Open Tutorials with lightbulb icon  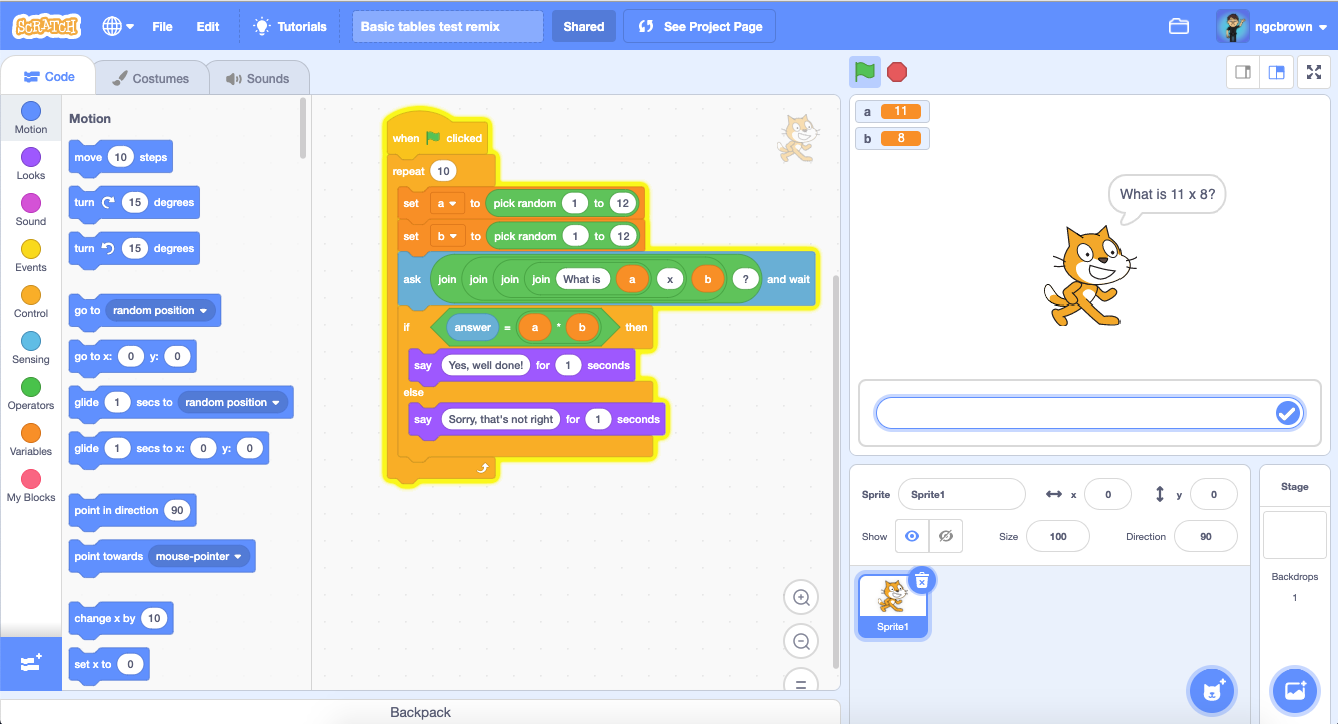tap(290, 26)
